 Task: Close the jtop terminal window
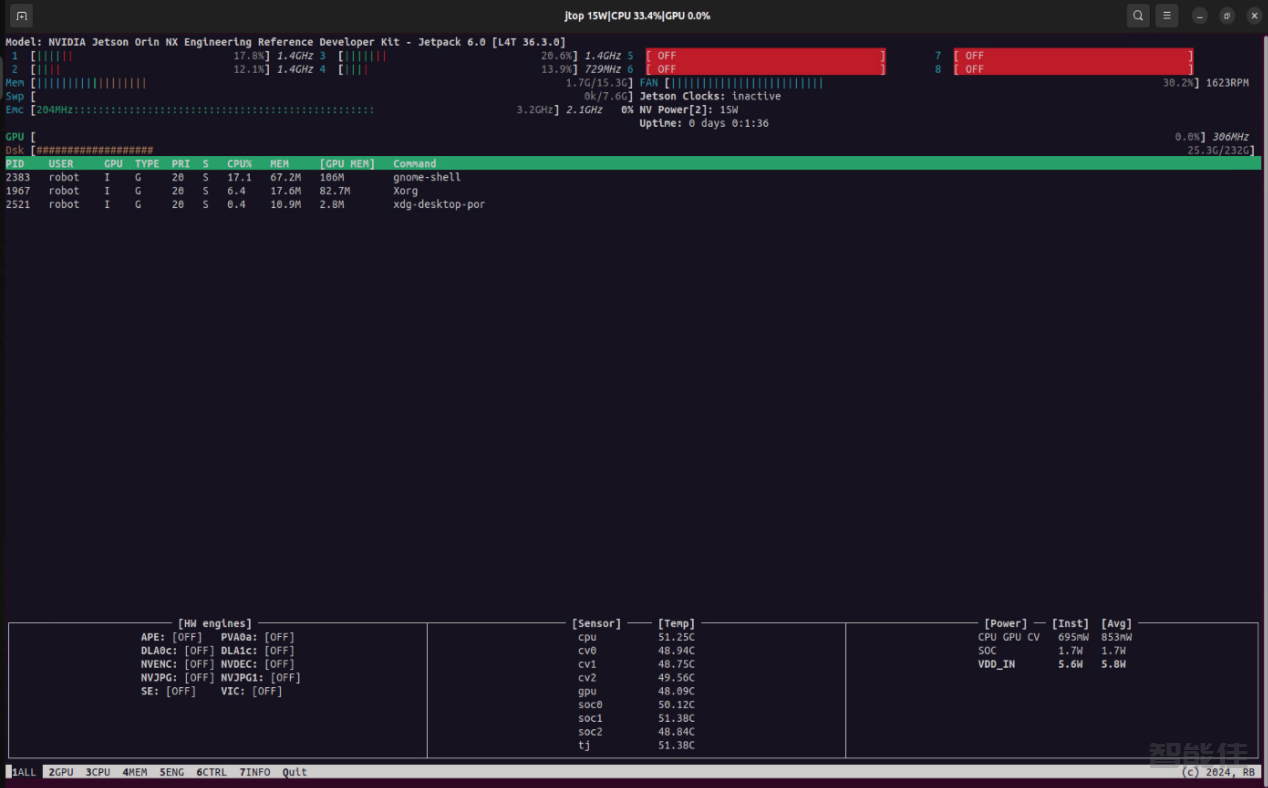click(x=1254, y=16)
